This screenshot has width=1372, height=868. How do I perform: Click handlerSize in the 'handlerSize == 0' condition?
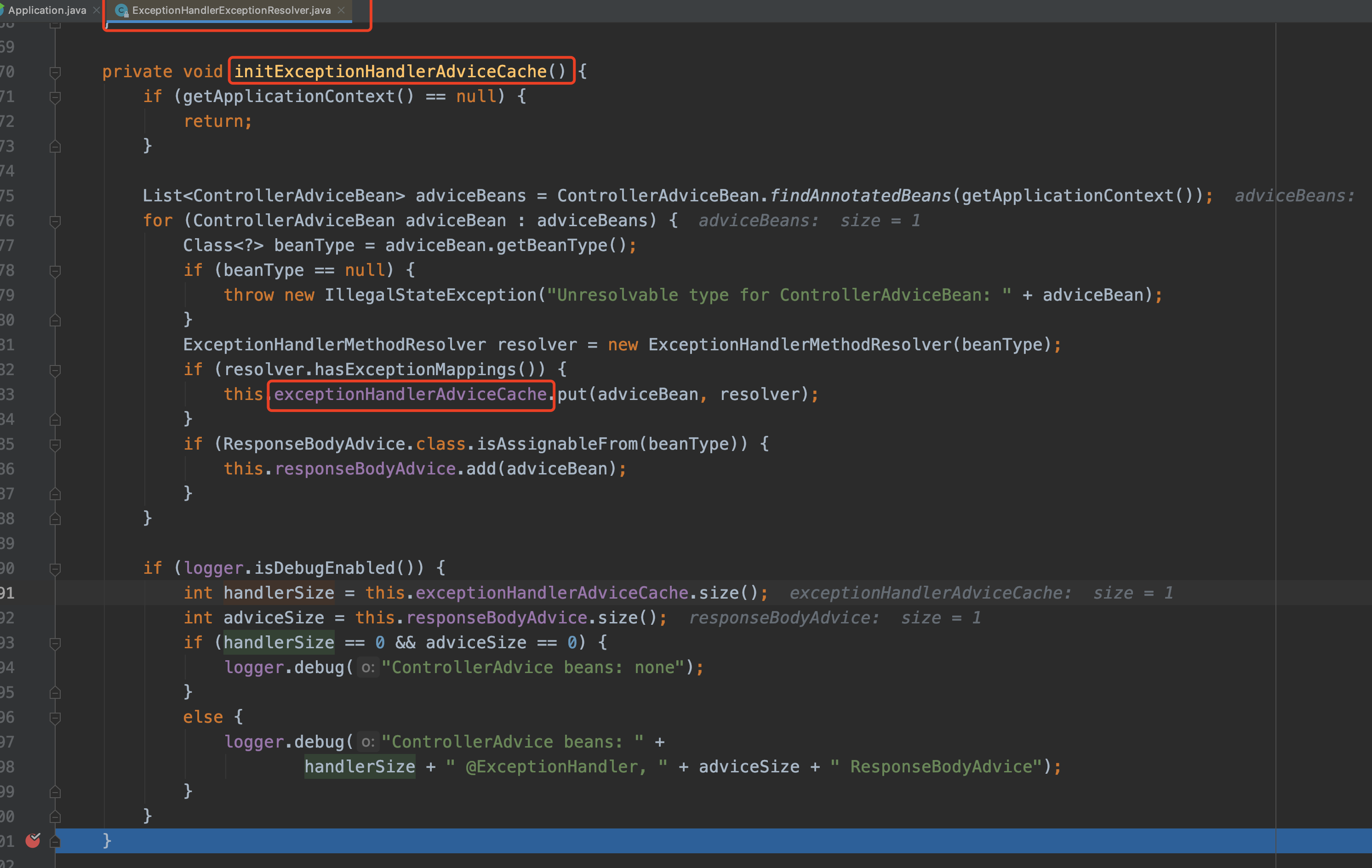(279, 642)
